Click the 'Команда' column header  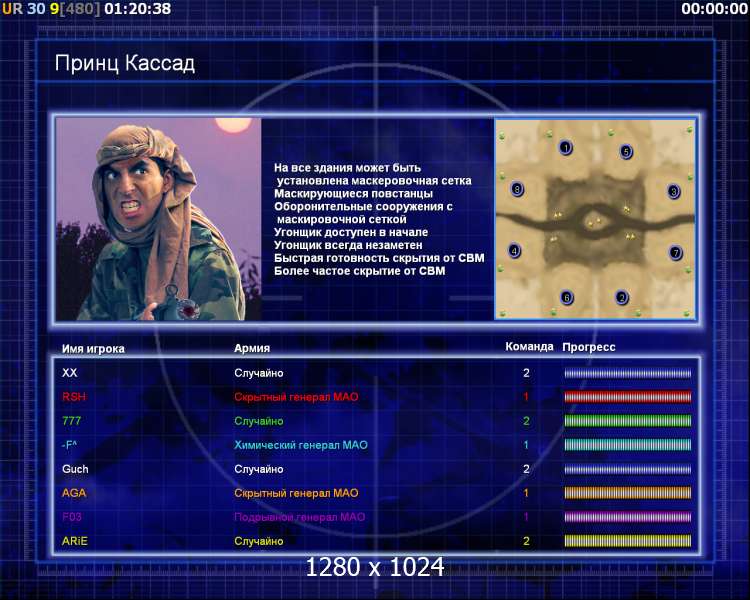pyautogui.click(x=529, y=346)
